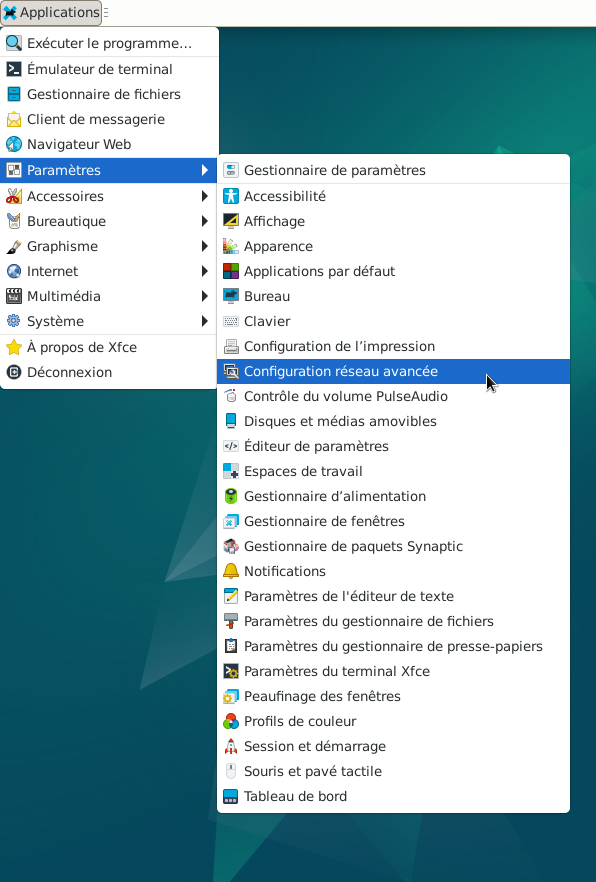The height and width of the screenshot is (882, 596).
Task: Open the Souris et pavé tactile icon
Action: [x=231, y=771]
